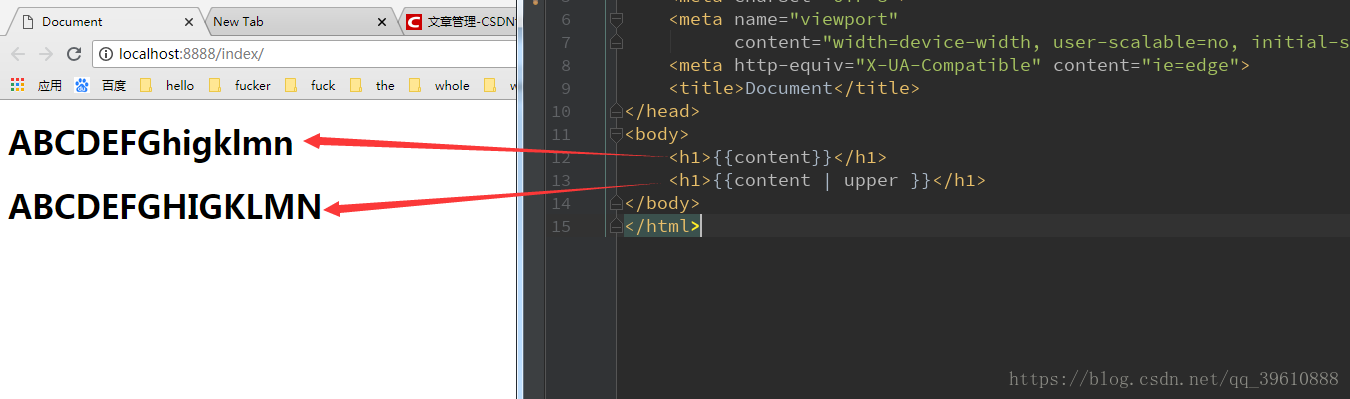View site information icon in address bar
The image size is (1350, 399).
106,54
